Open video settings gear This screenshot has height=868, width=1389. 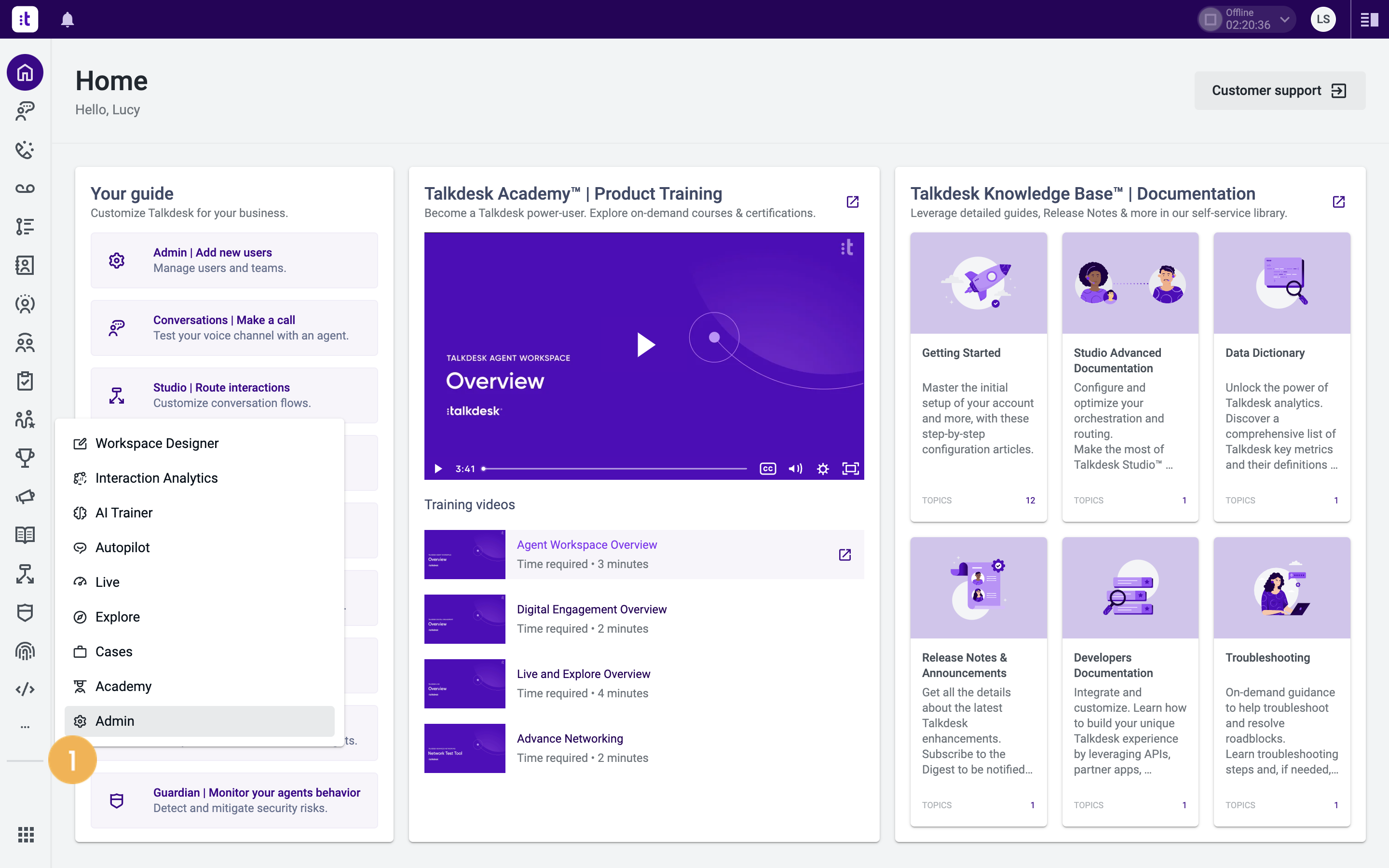click(x=822, y=468)
